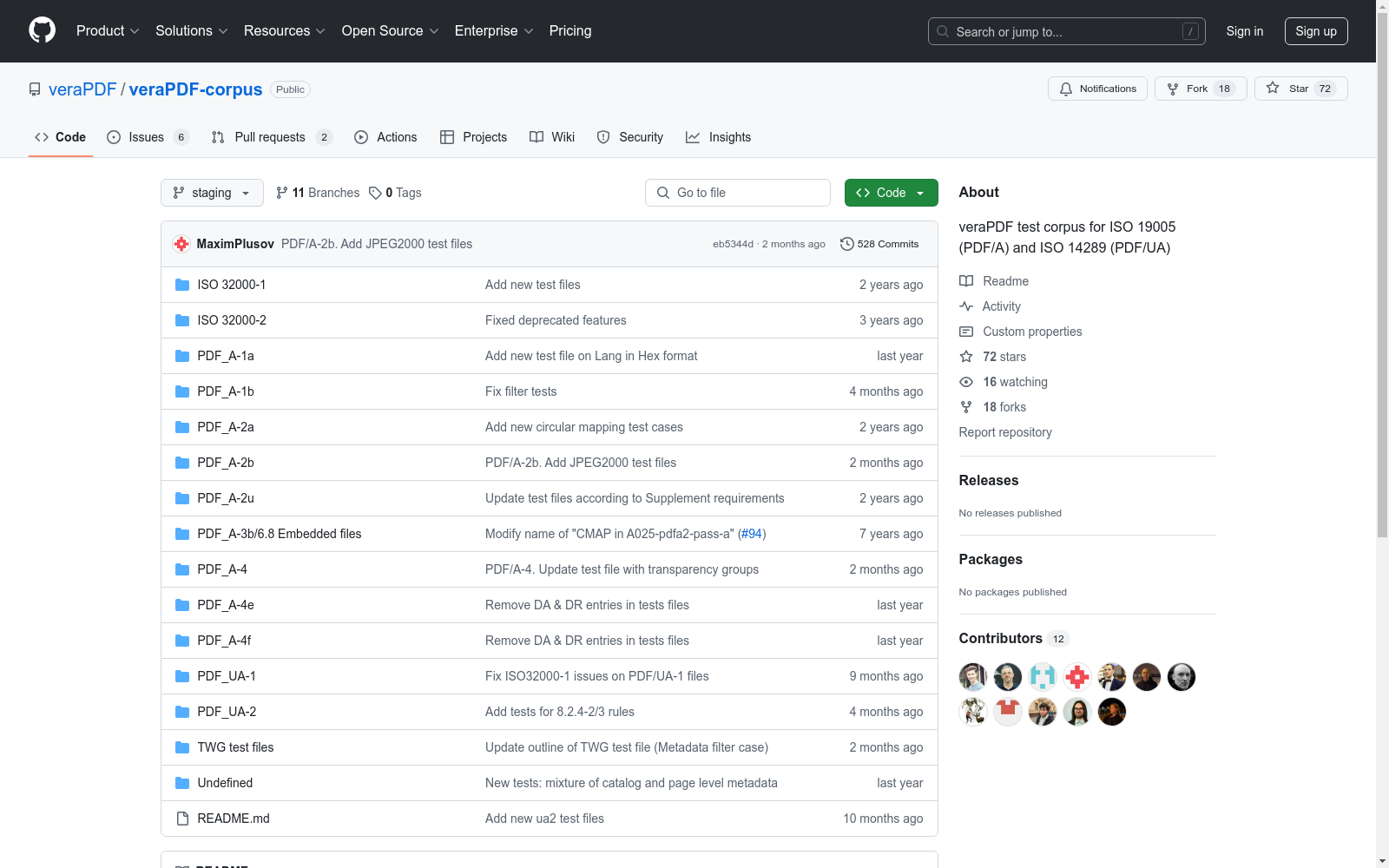
Task: Open the PDF_A-4f folder
Action: 224,641
